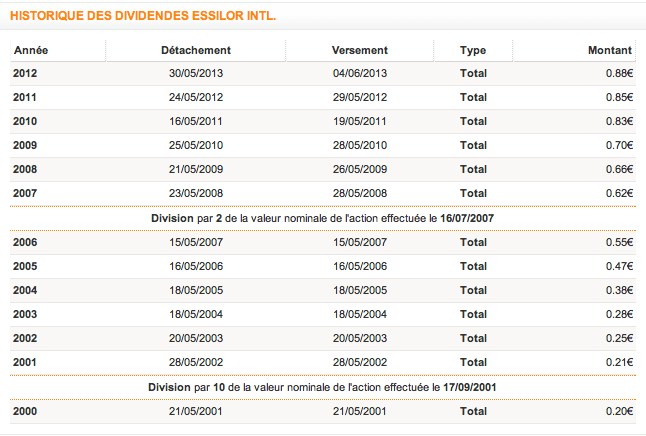Click detachment date 16/05/2006

196,266
